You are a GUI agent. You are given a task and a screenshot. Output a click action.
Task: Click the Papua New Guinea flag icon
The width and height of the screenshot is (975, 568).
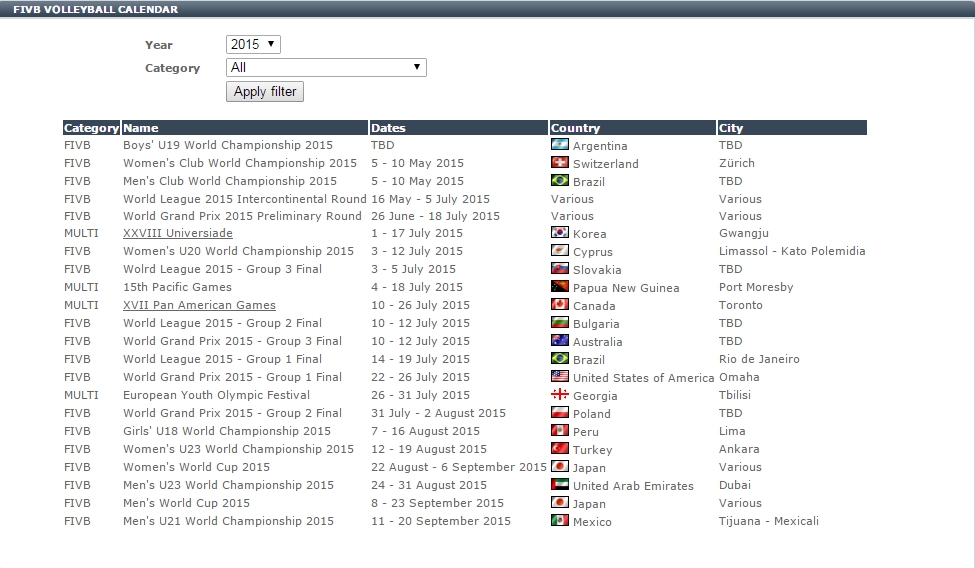pyautogui.click(x=560, y=287)
